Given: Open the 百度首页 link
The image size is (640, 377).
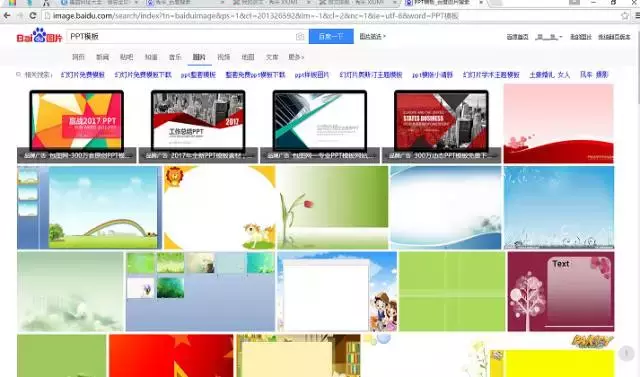Looking at the screenshot, I should coord(518,37).
